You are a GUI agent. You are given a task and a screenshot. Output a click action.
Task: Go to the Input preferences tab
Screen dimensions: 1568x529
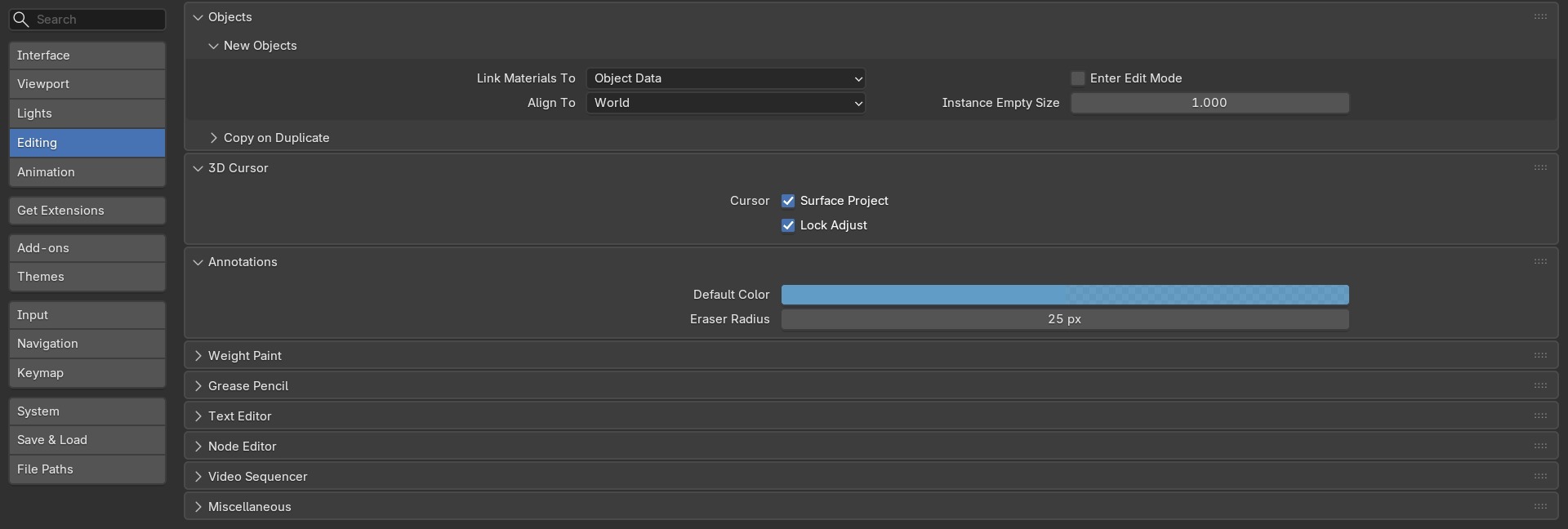coord(87,315)
